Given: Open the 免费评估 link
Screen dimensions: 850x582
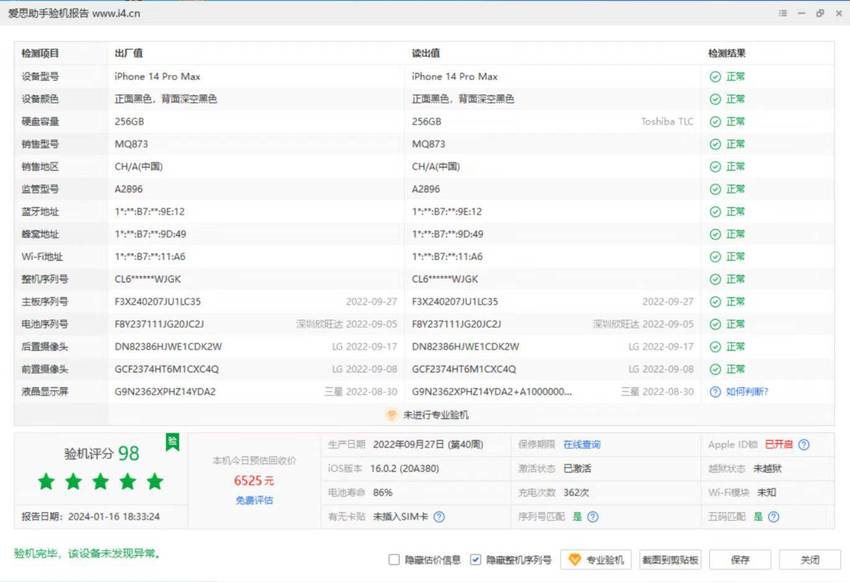Looking at the screenshot, I should 254,500.
